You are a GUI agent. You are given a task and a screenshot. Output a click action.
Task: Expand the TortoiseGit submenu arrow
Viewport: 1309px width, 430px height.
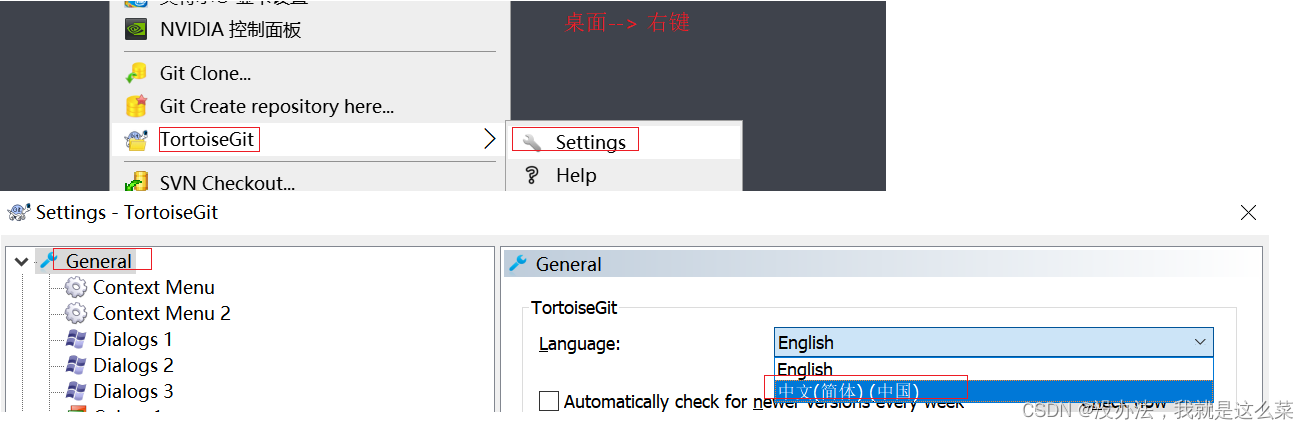tap(489, 139)
